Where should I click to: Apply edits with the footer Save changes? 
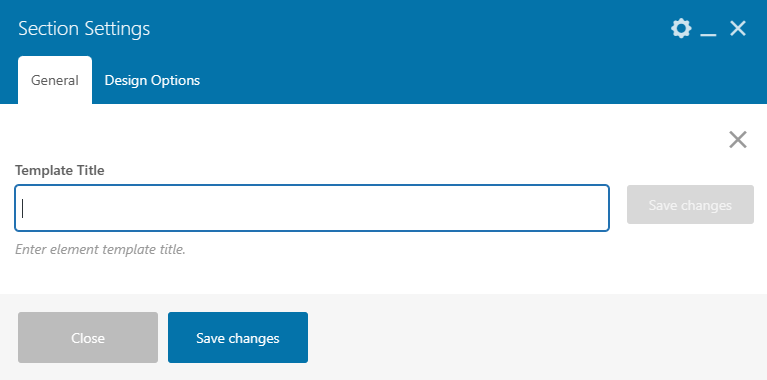(x=238, y=337)
